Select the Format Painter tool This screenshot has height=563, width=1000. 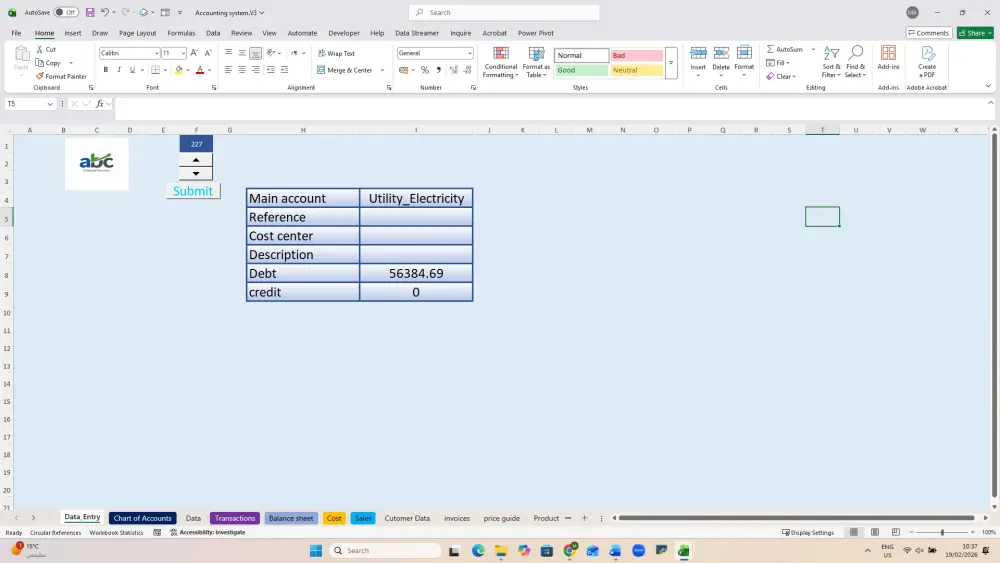point(61,76)
